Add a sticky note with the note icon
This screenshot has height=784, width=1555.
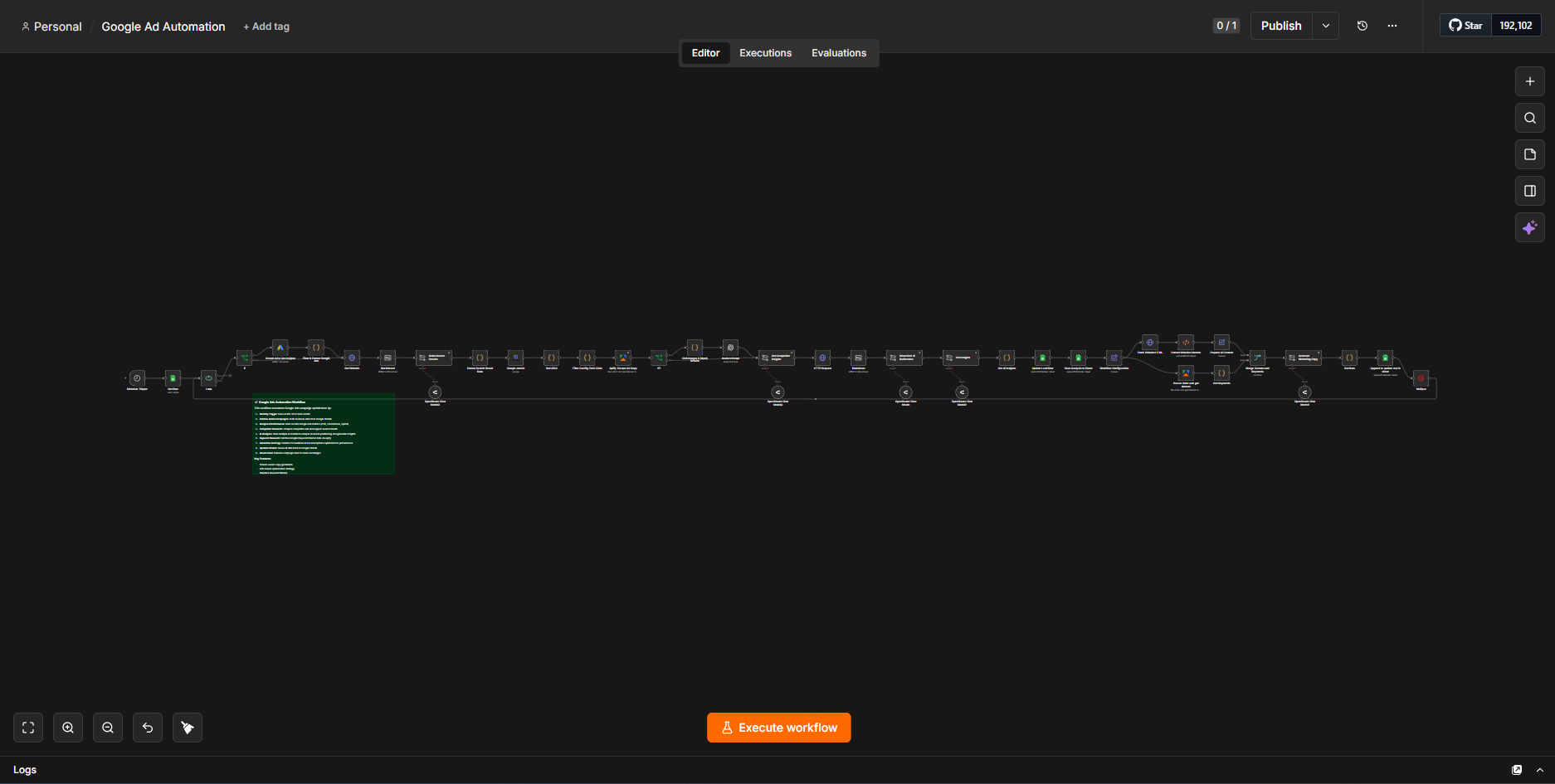[x=1529, y=154]
